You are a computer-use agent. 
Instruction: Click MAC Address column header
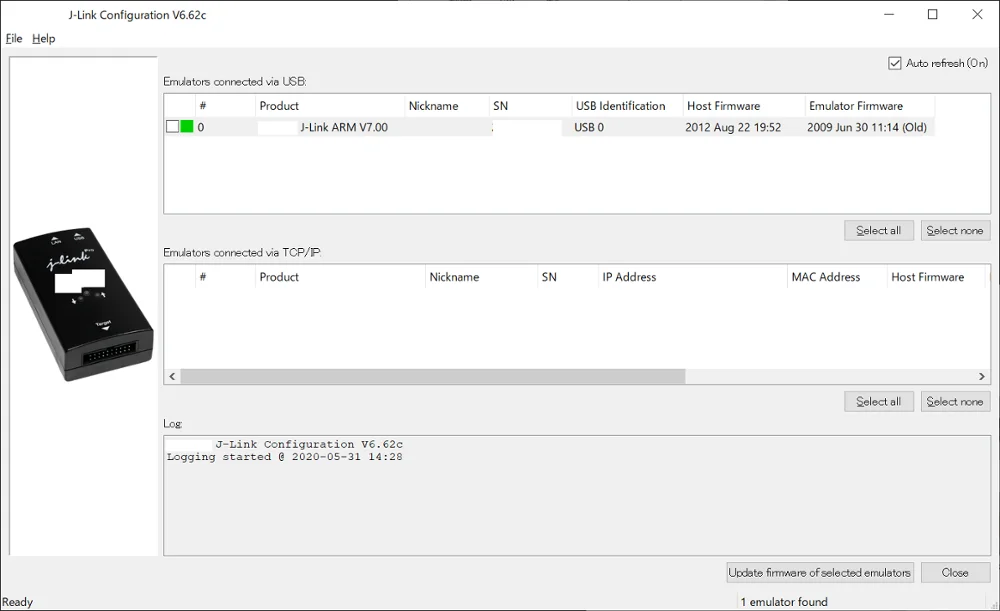click(837, 277)
